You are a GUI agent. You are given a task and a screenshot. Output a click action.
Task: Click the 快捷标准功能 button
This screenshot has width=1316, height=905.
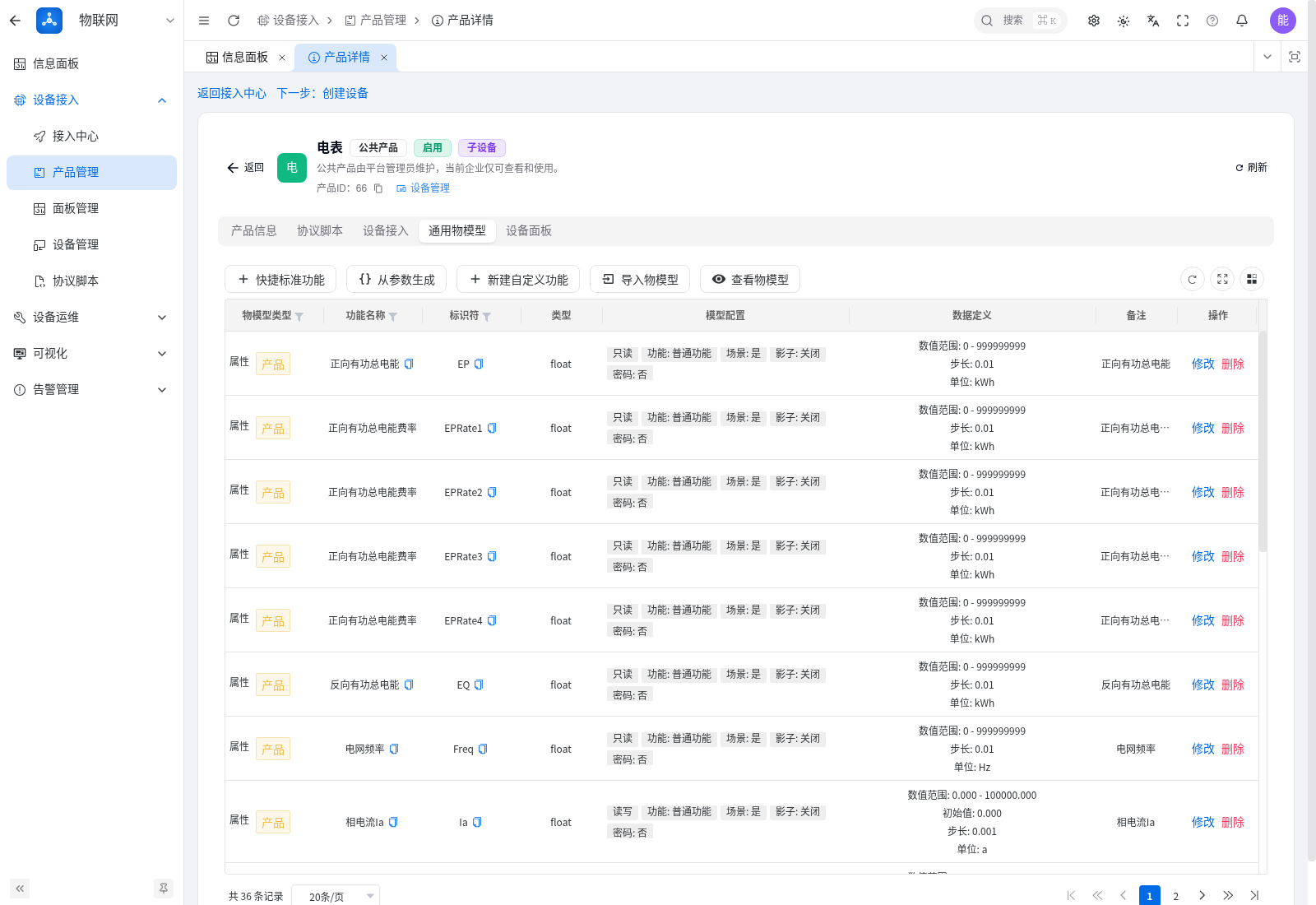(280, 280)
